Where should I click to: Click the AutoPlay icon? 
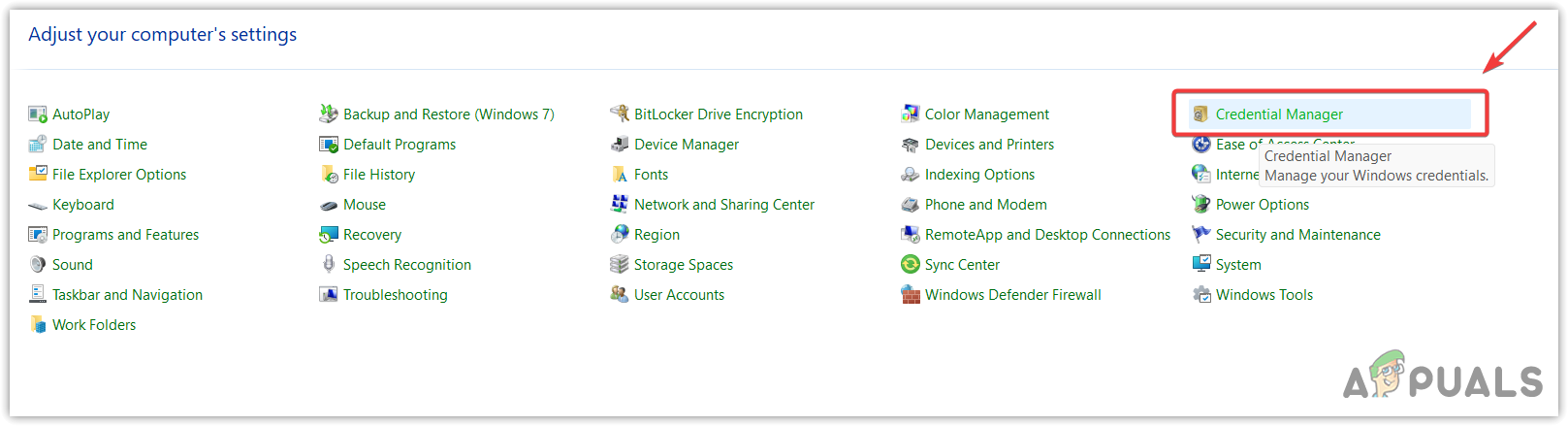(x=38, y=115)
